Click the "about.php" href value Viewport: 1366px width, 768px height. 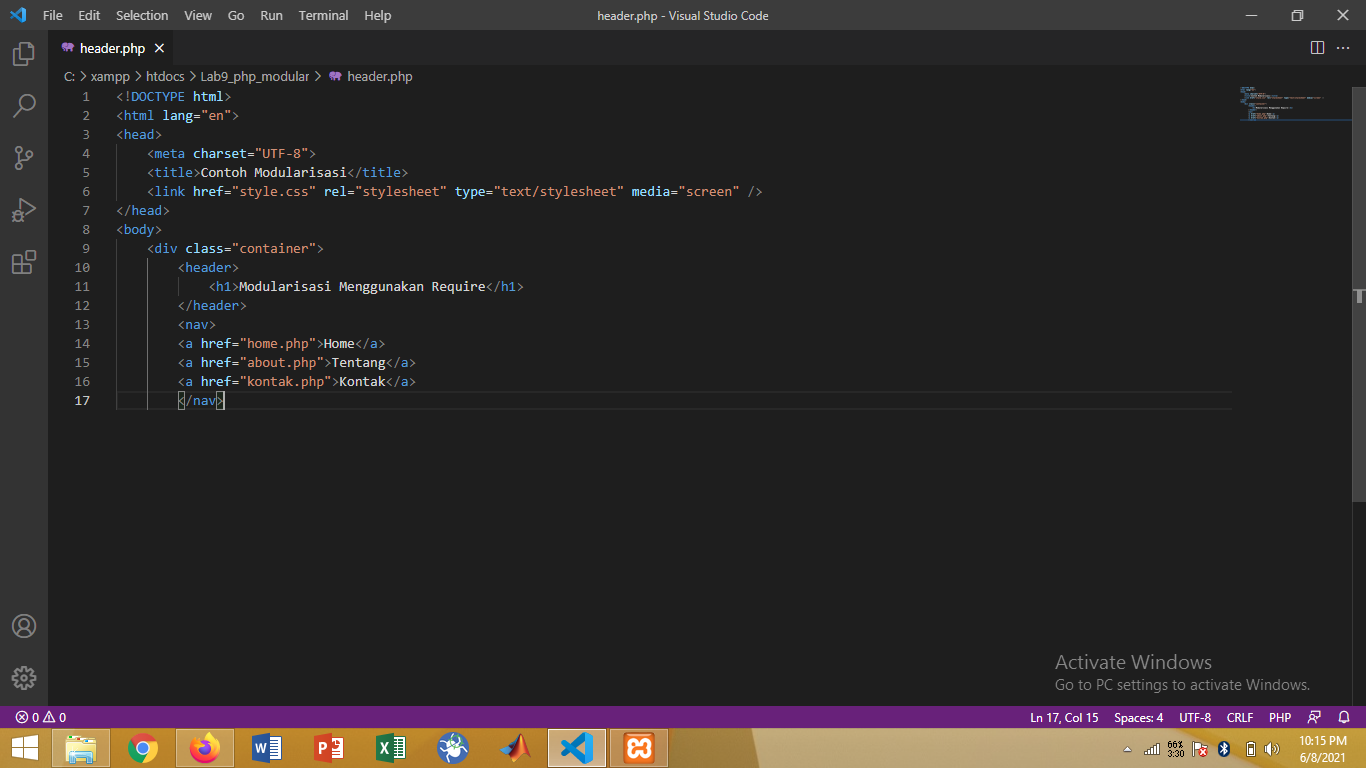point(282,362)
